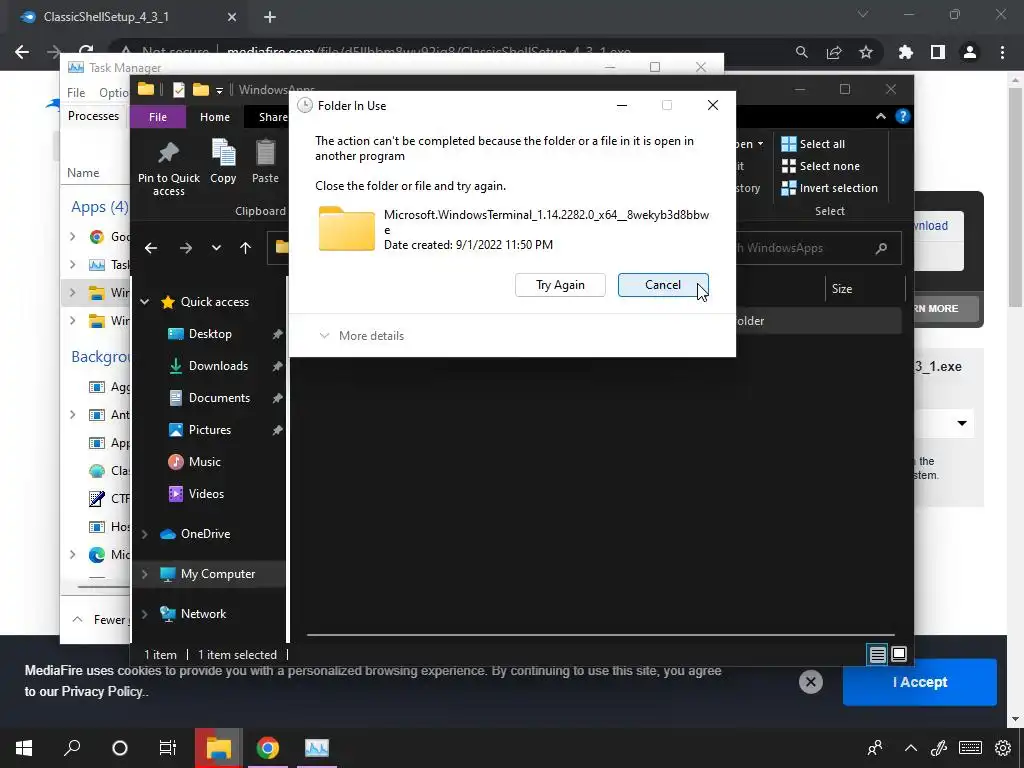This screenshot has width=1024, height=768.
Task: Go up one folder level
Action: 246,248
